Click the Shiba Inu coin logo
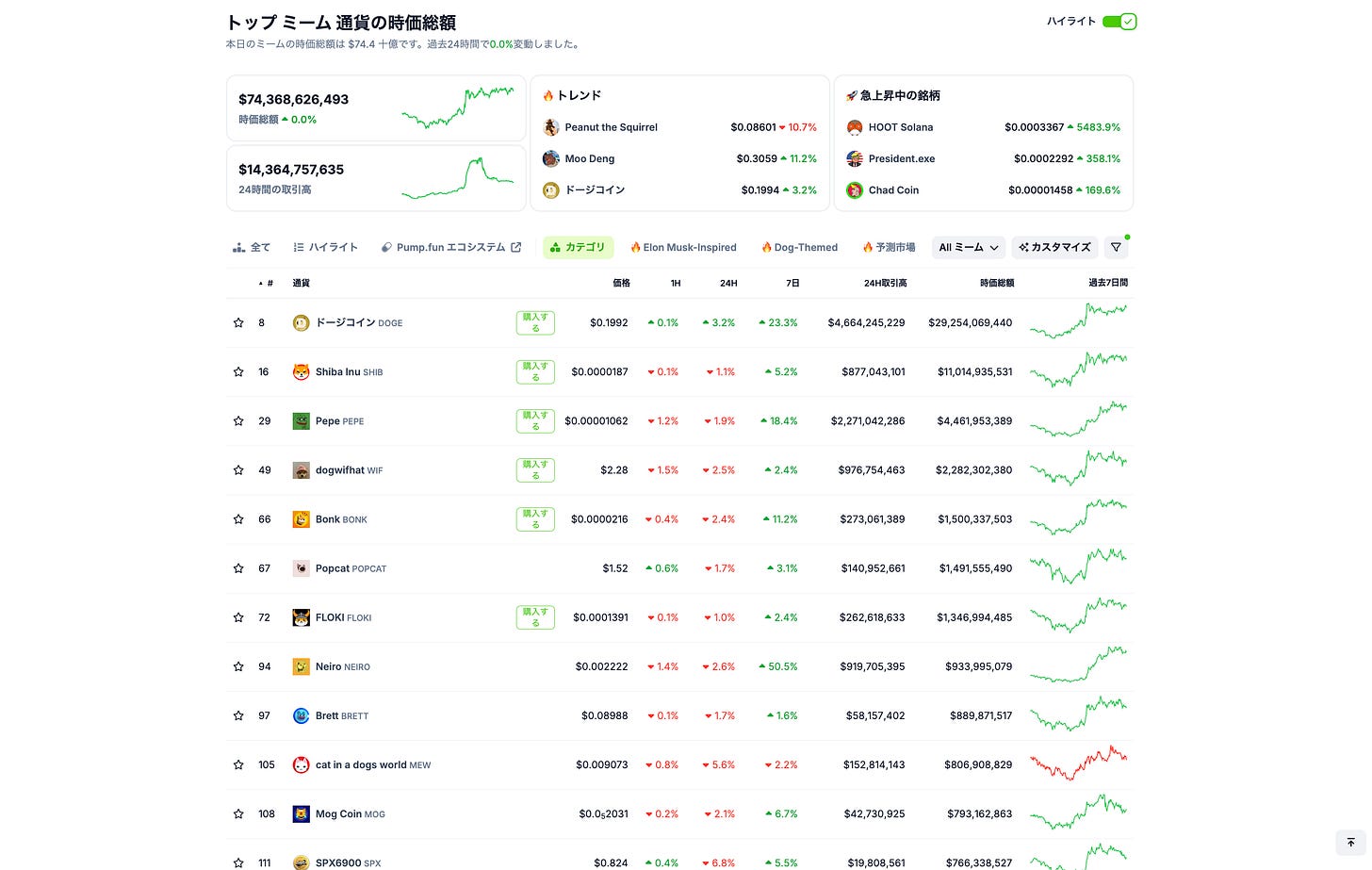Viewport: 1372px width, 870px height. pos(301,372)
